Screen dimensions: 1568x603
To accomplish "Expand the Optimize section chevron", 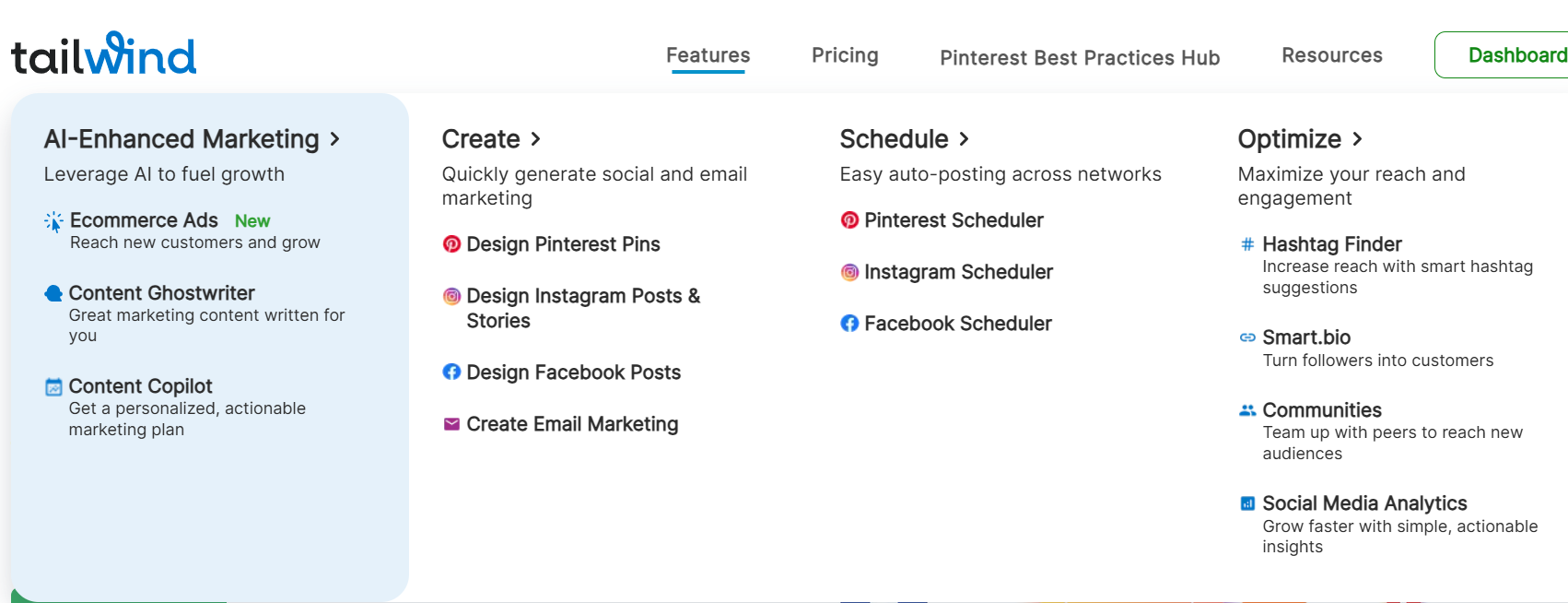I will (x=1357, y=139).
